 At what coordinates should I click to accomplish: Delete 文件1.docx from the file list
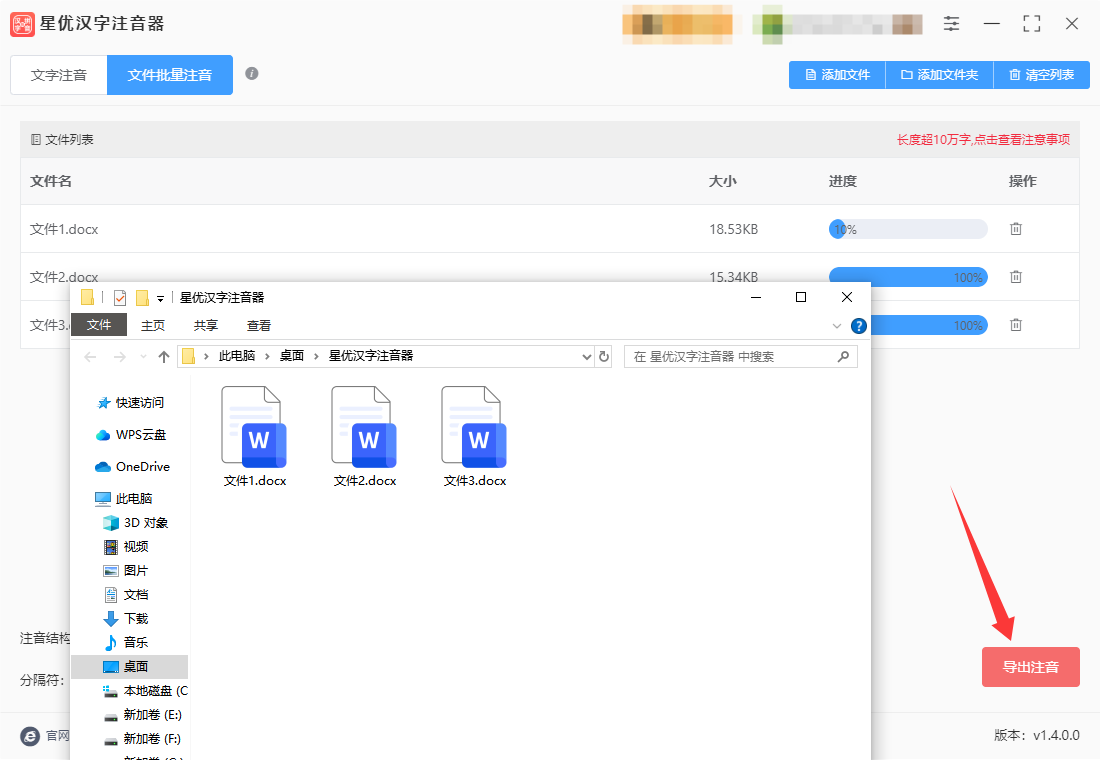(x=1016, y=229)
